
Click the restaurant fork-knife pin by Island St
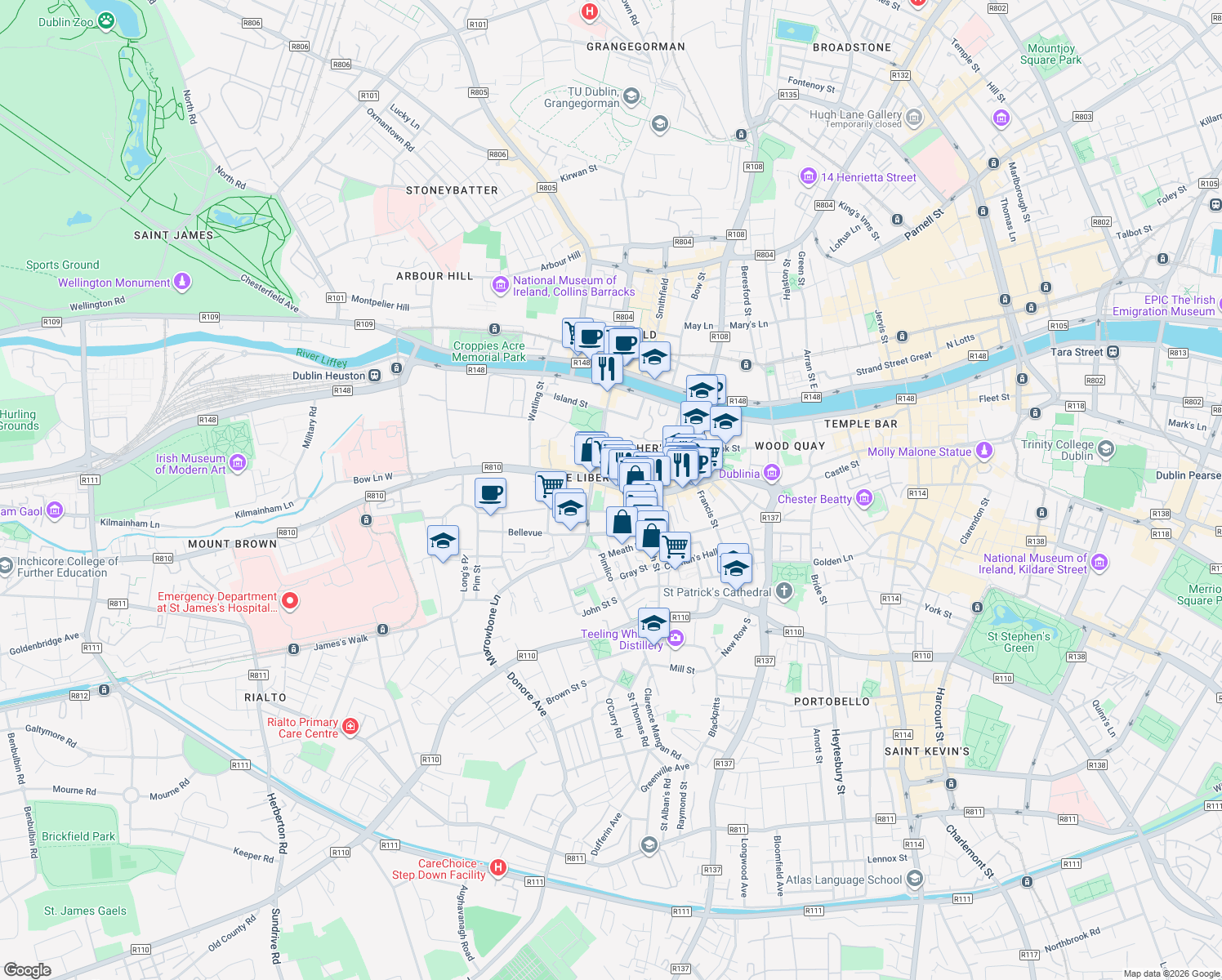click(x=606, y=369)
